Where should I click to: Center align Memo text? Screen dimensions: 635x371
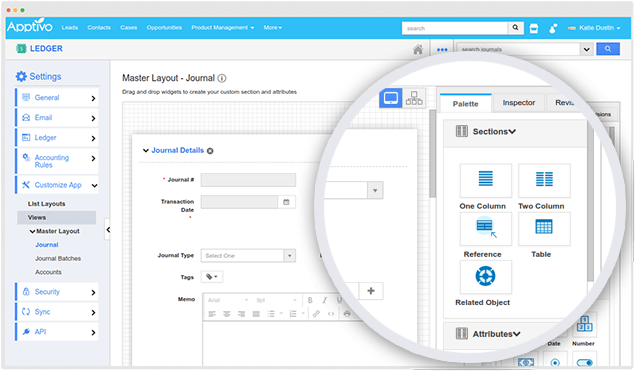[x=227, y=314]
